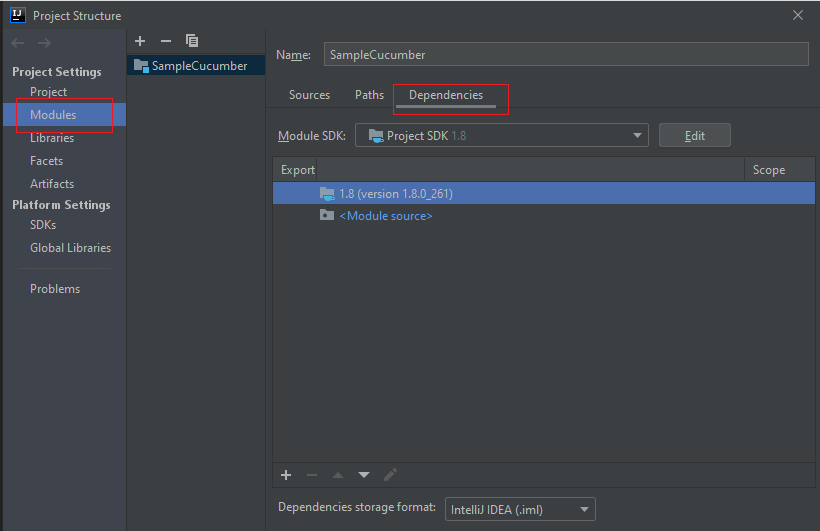
Task: Click the back navigation arrow
Action: pos(18,43)
